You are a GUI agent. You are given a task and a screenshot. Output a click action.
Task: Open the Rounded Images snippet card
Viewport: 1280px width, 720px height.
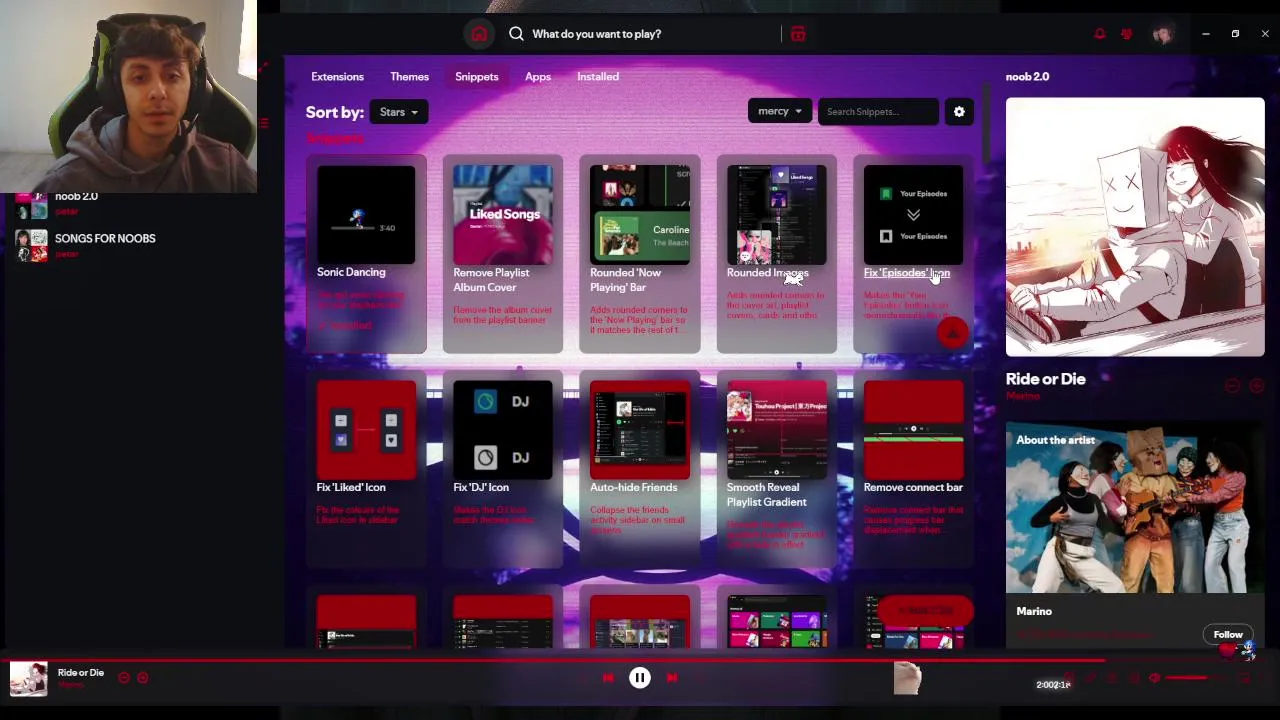(x=776, y=254)
